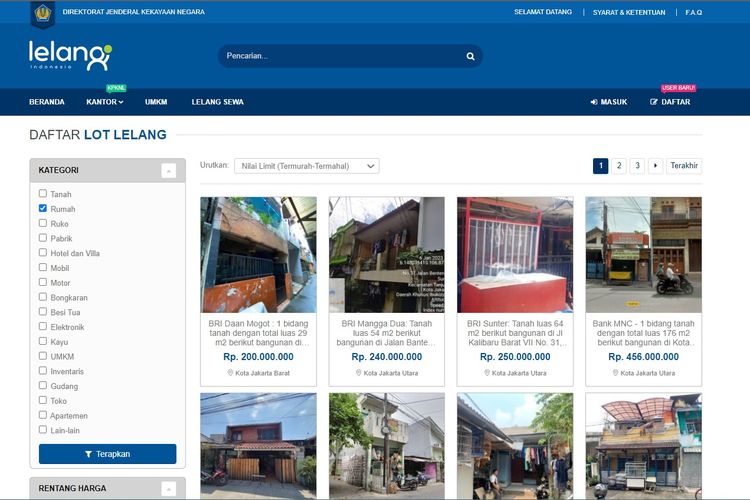Tick the Hotel dan Villa checkbox
Image resolution: width=750 pixels, height=500 pixels.
43,252
